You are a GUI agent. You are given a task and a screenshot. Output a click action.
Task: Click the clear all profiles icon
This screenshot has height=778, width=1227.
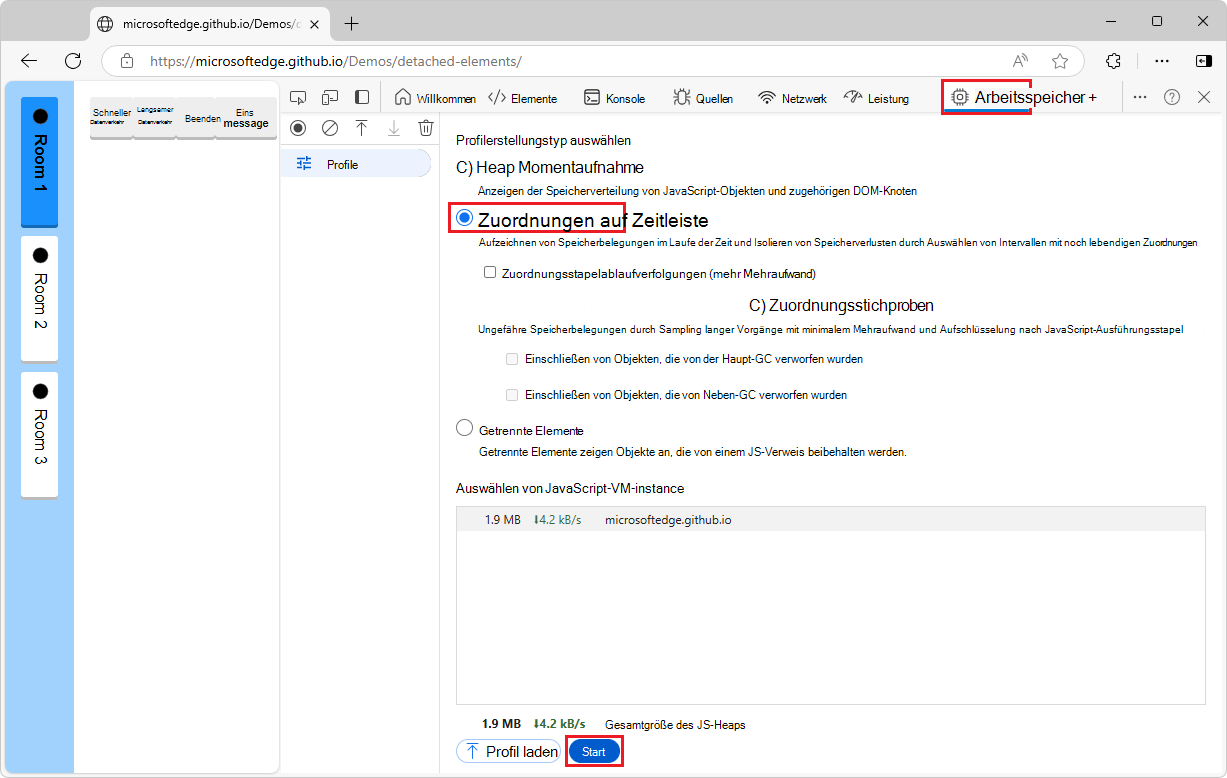point(330,128)
